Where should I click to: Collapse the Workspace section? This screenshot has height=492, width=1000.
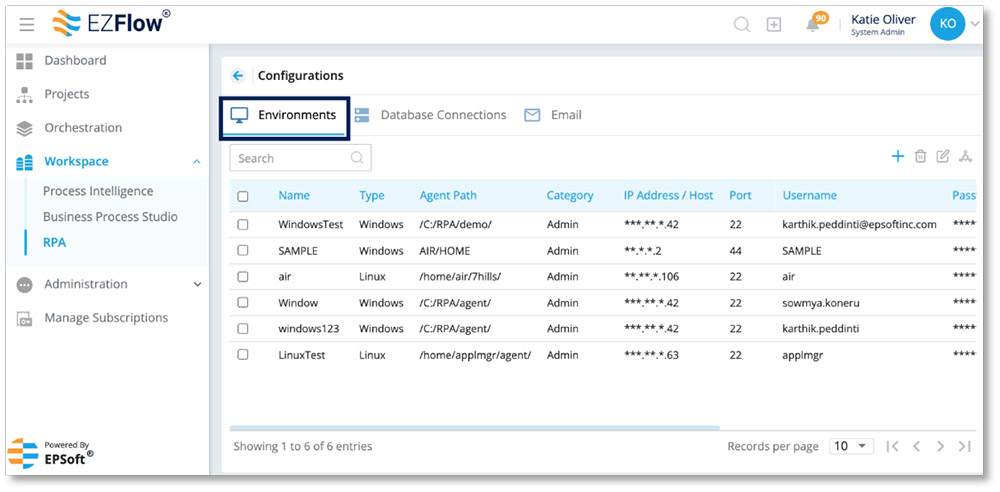[197, 162]
